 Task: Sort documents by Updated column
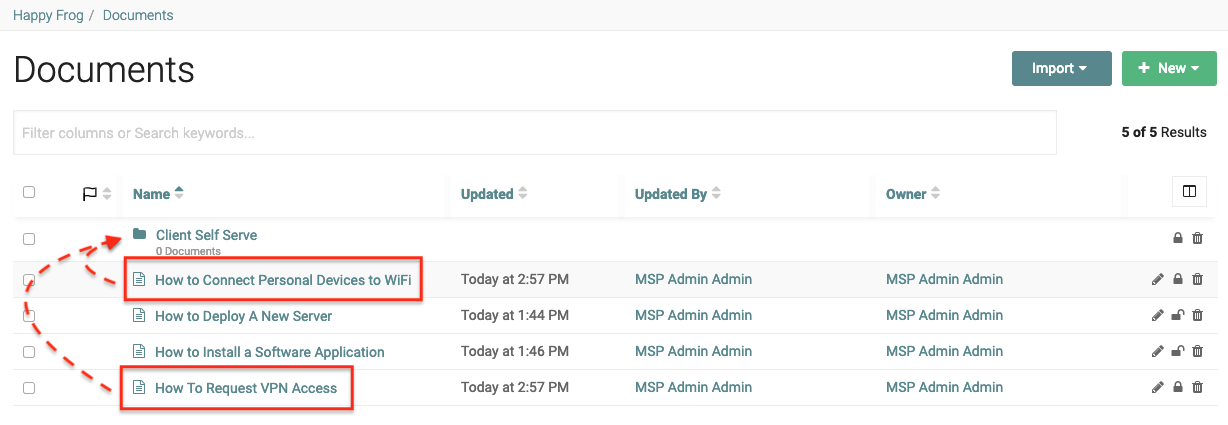tap(487, 194)
